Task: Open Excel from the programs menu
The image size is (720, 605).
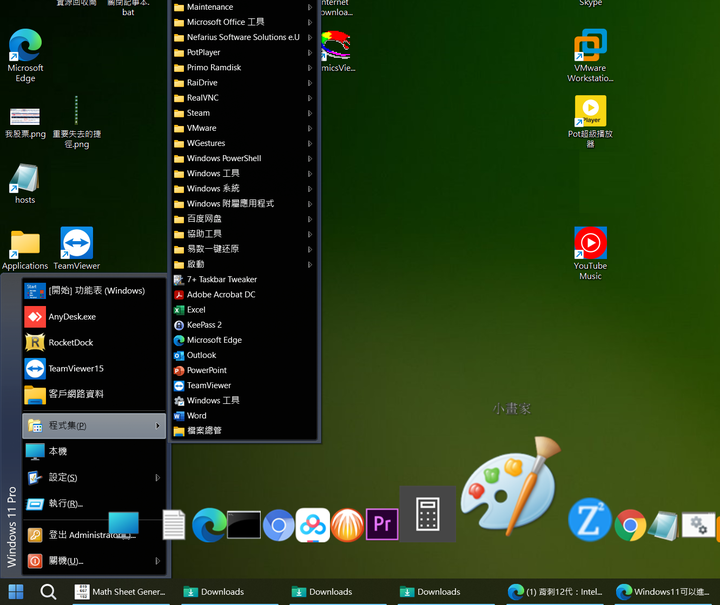Action: click(243, 310)
